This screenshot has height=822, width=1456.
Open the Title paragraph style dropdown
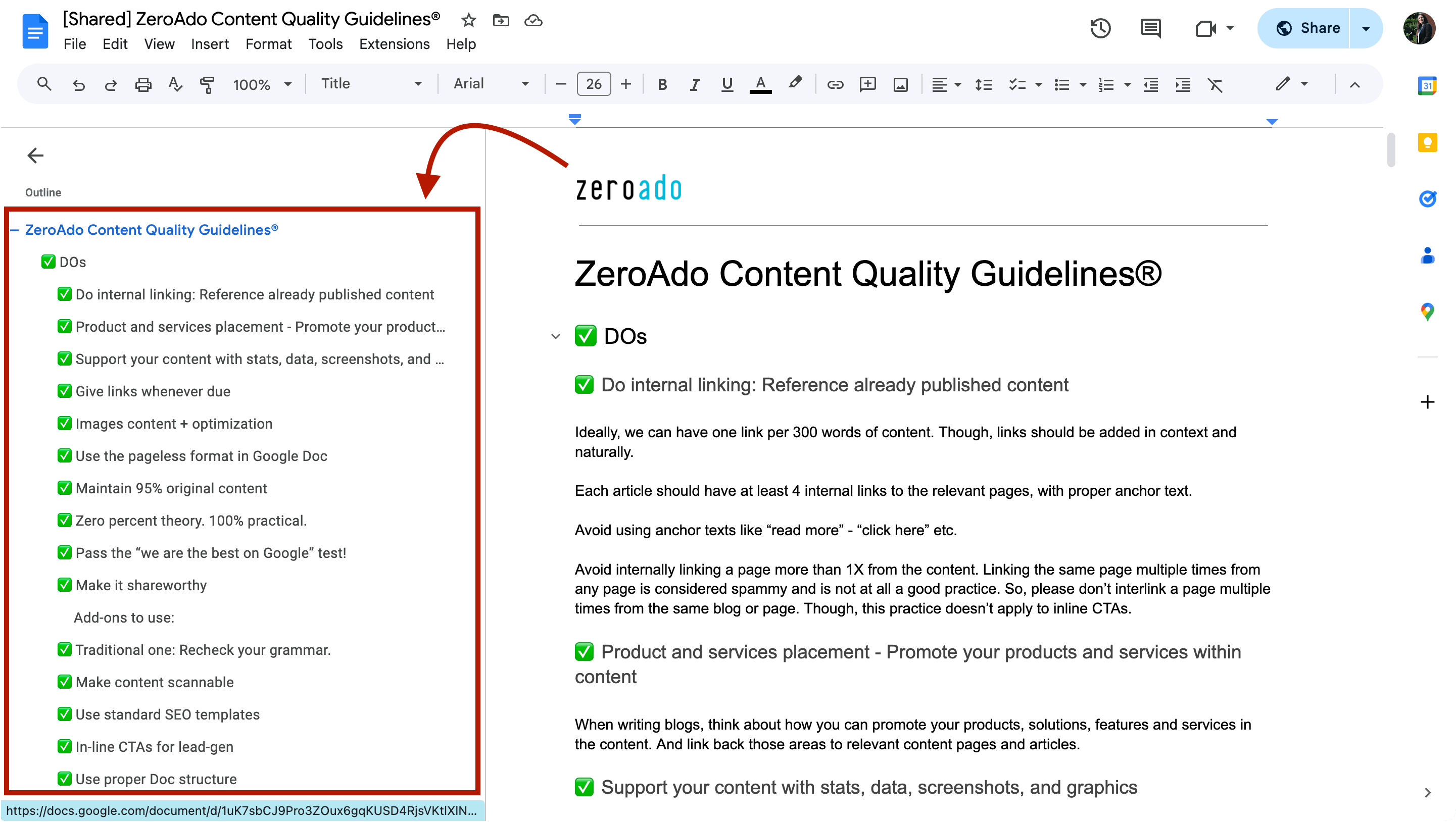point(371,84)
